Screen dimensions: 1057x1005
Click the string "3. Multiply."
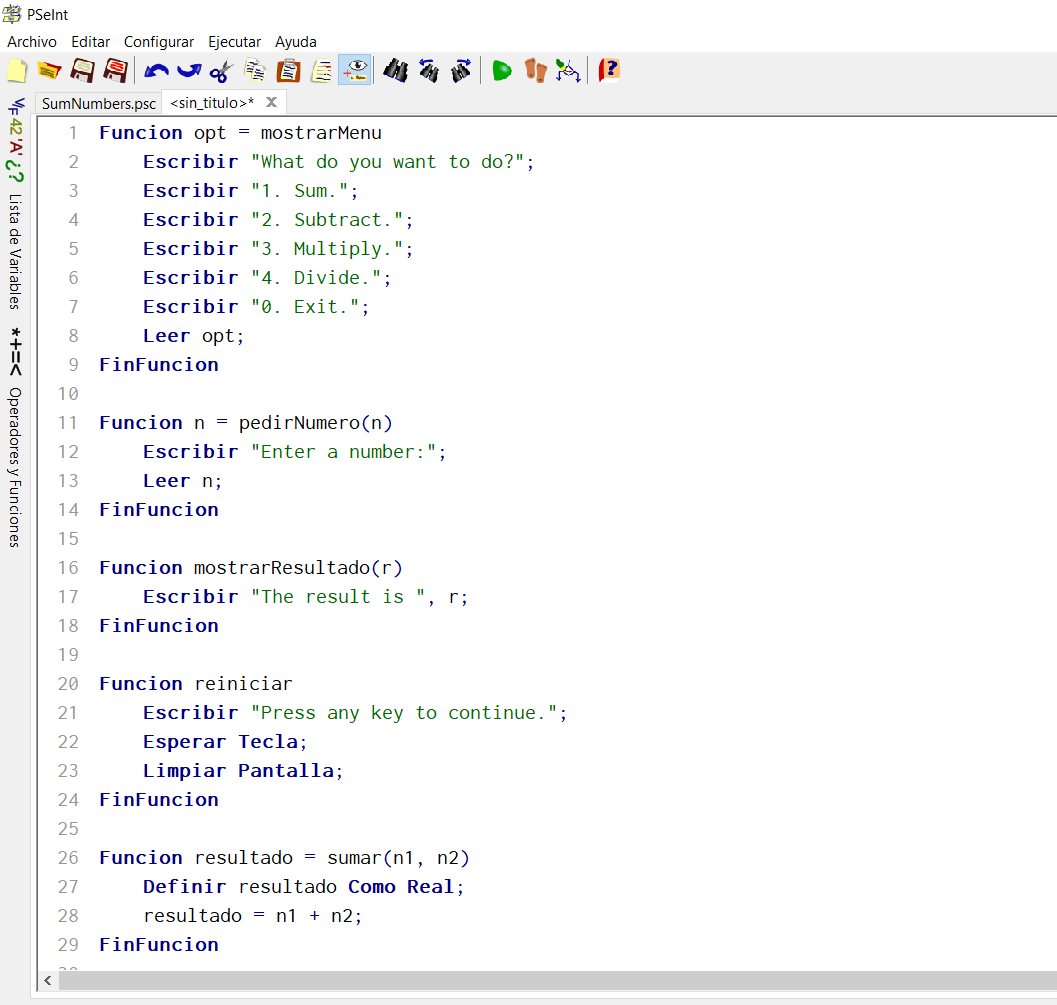point(328,249)
